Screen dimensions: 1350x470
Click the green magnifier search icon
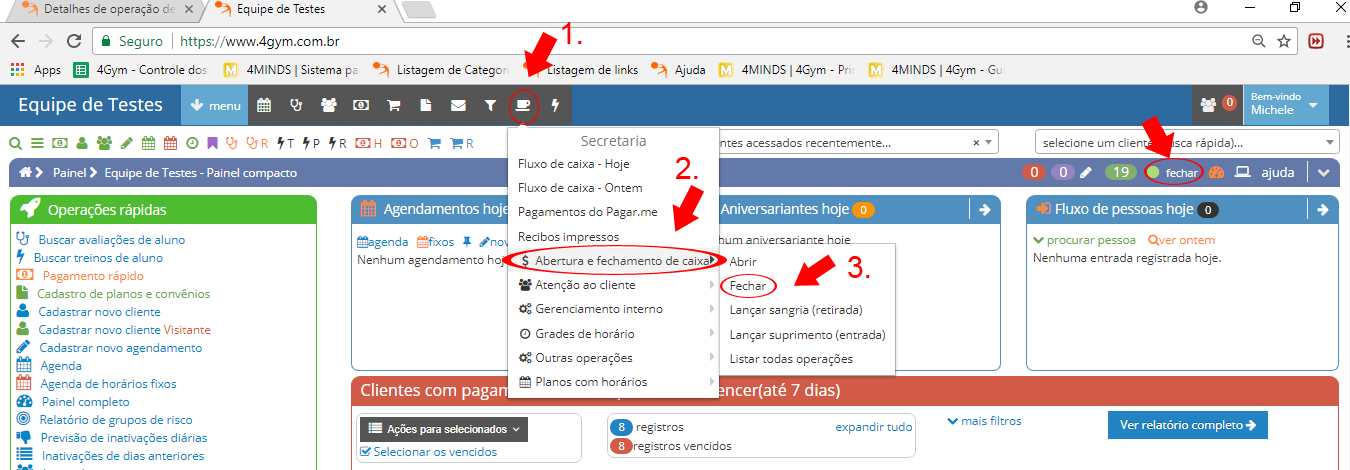(x=15, y=142)
